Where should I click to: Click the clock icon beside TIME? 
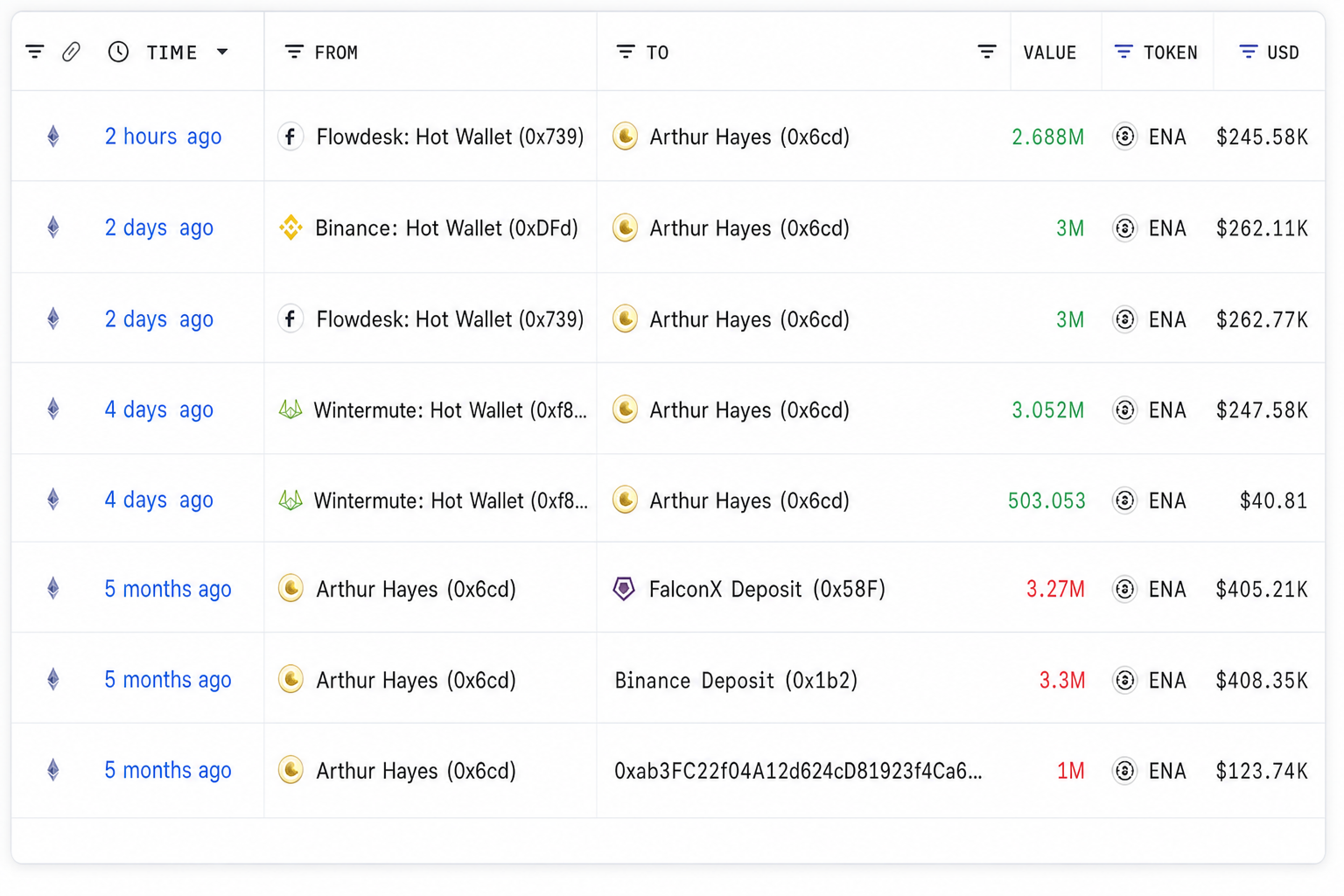point(118,52)
